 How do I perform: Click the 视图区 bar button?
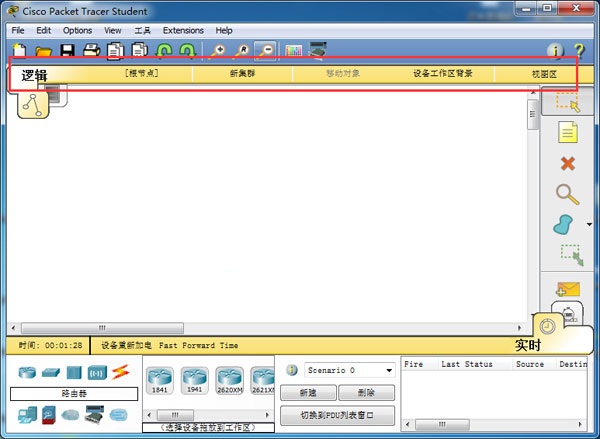[544, 74]
